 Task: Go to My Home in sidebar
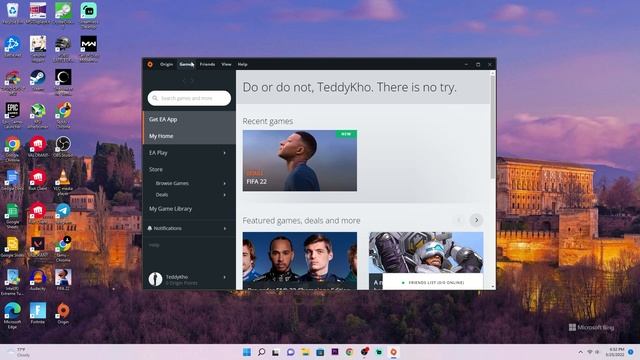click(189, 136)
